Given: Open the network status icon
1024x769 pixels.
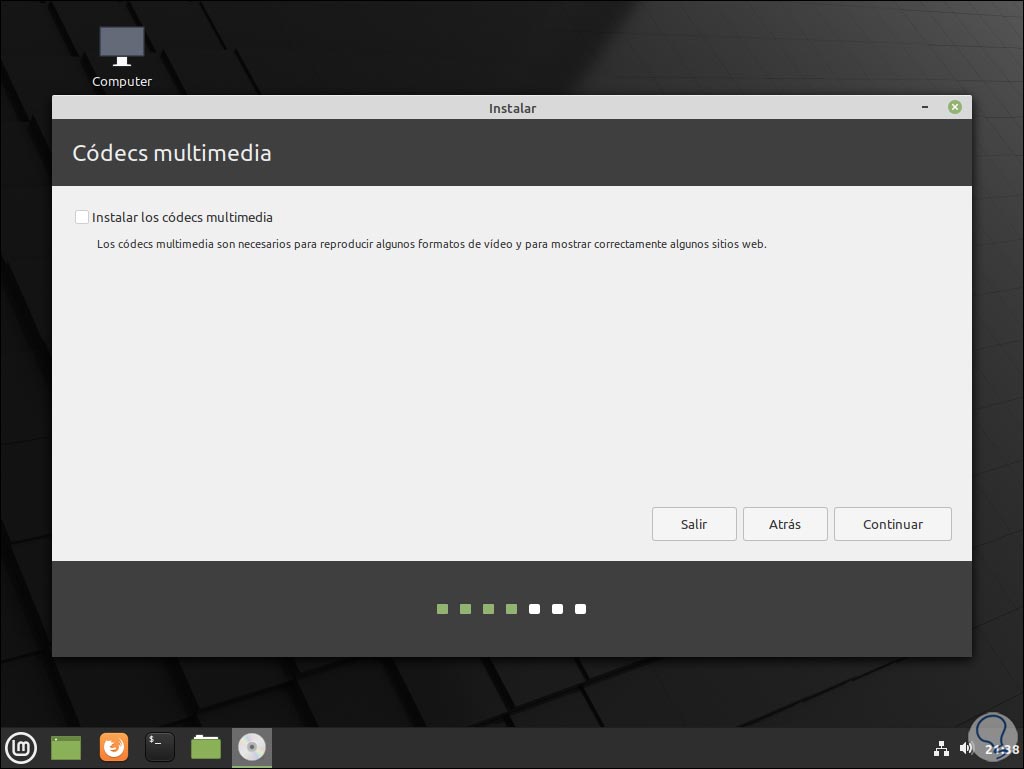Looking at the screenshot, I should pyautogui.click(x=941, y=747).
